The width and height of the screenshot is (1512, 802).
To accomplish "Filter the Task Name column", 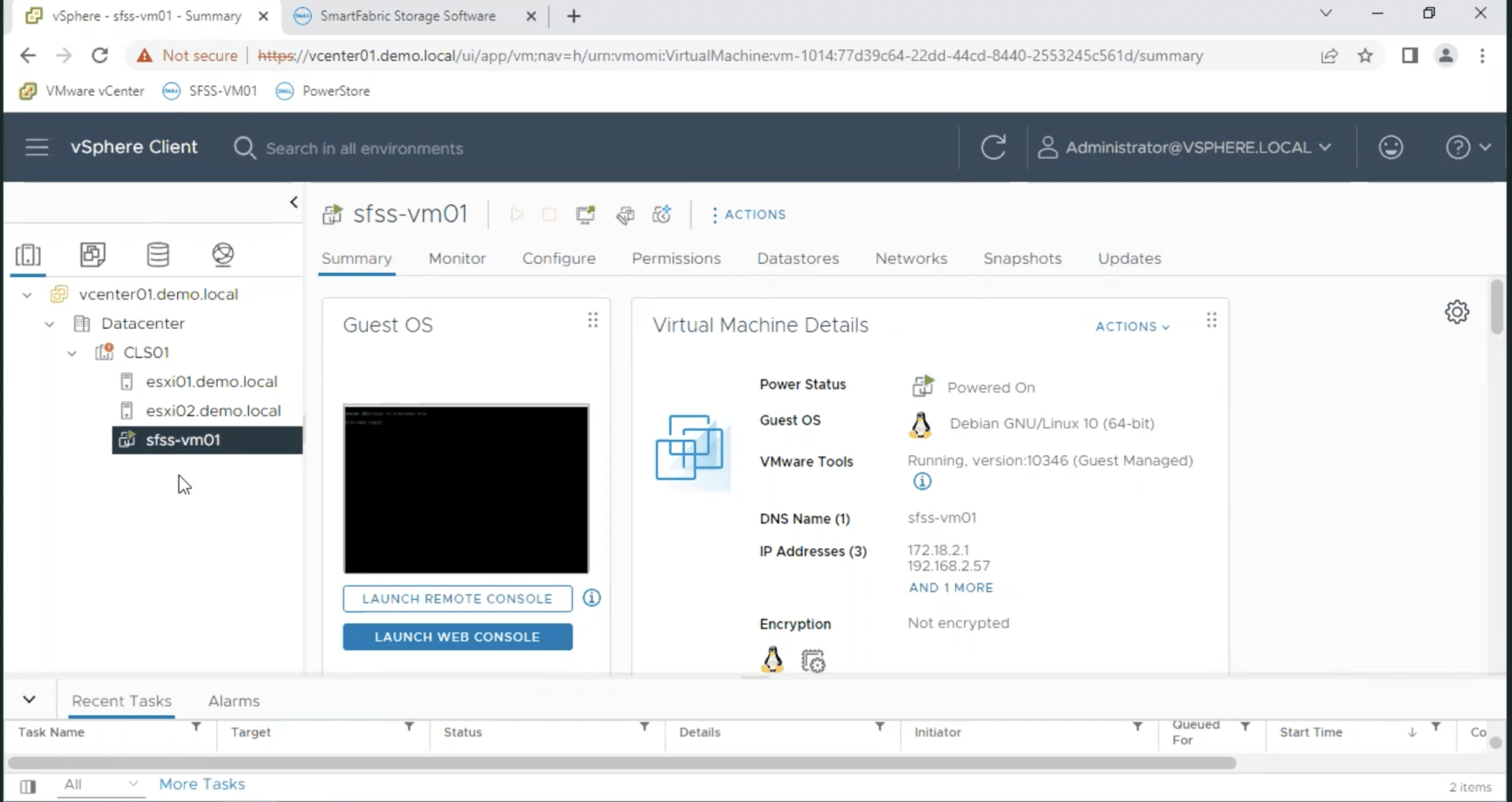I will 196,726.
